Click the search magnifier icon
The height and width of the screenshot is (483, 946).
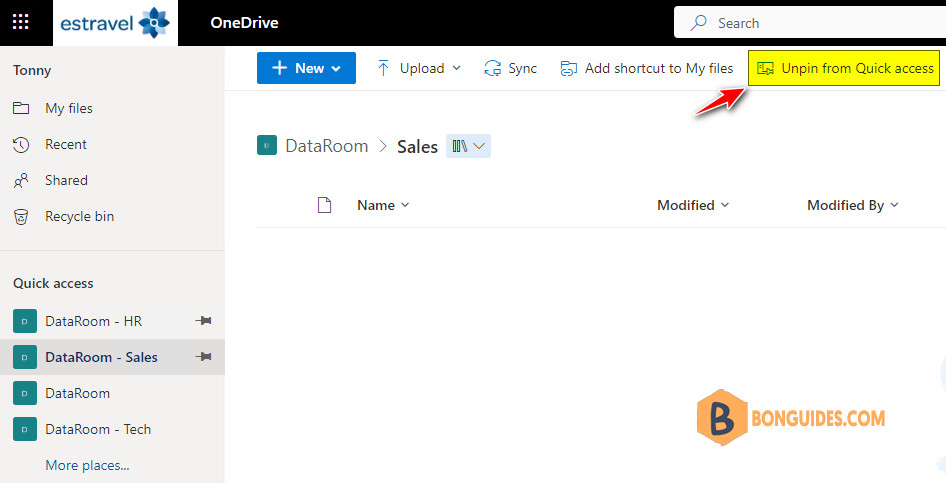pyautogui.click(x=699, y=23)
